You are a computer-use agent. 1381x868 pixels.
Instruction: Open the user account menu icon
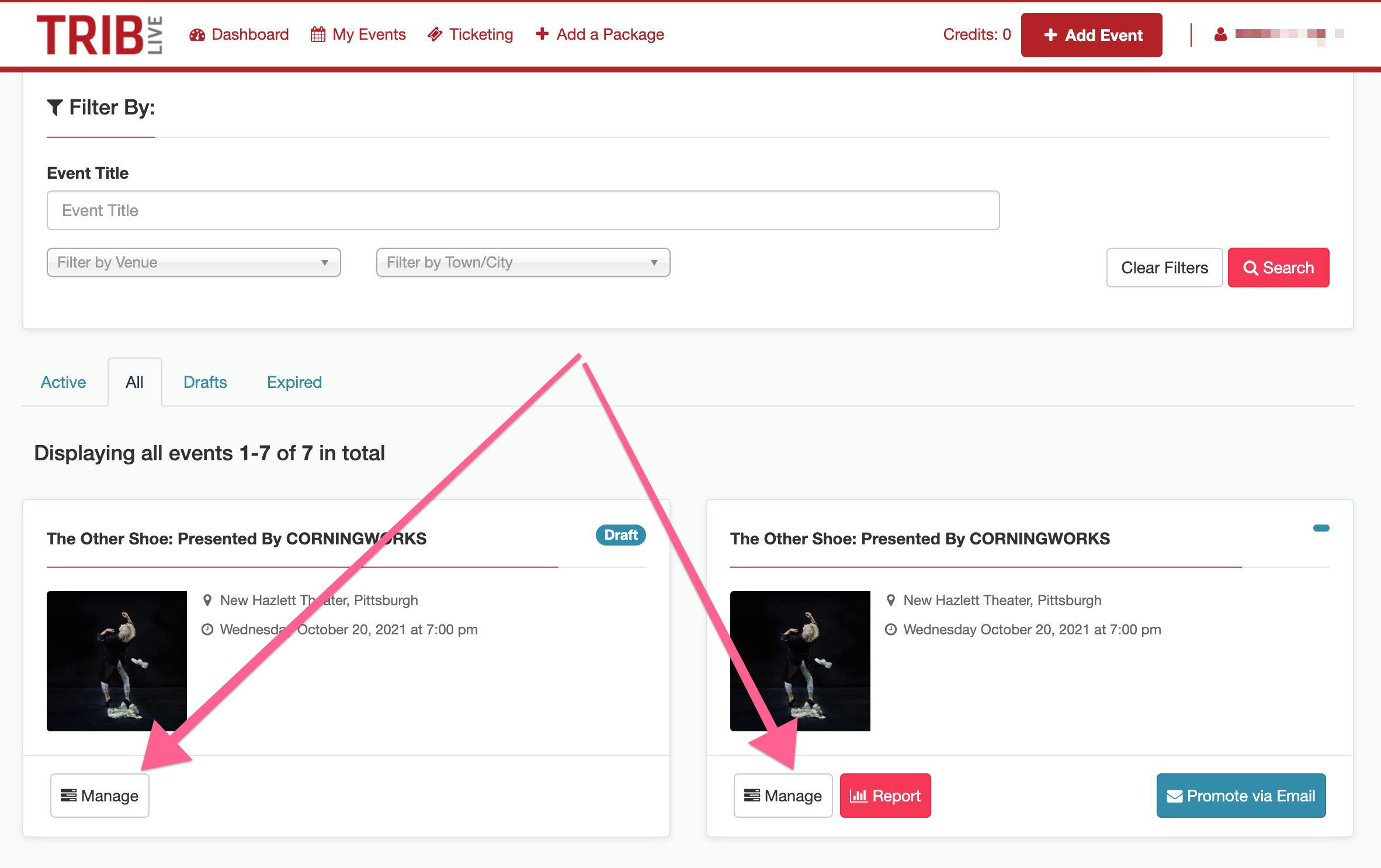coord(1220,34)
